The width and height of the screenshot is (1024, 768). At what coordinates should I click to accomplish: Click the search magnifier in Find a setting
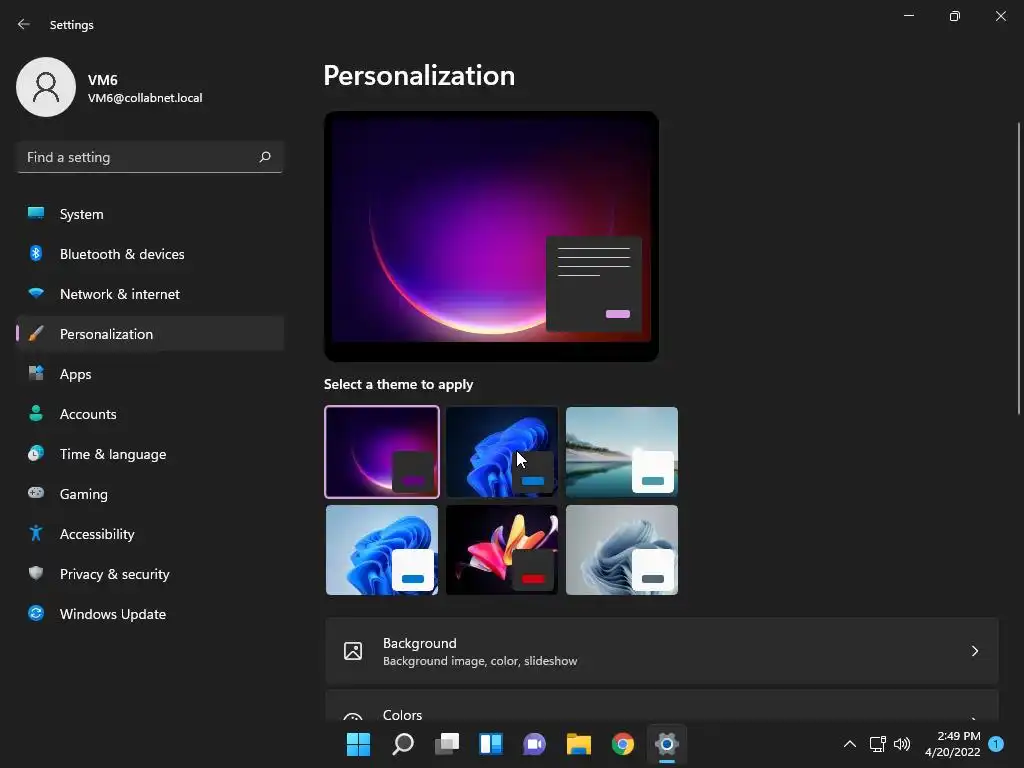pos(264,157)
